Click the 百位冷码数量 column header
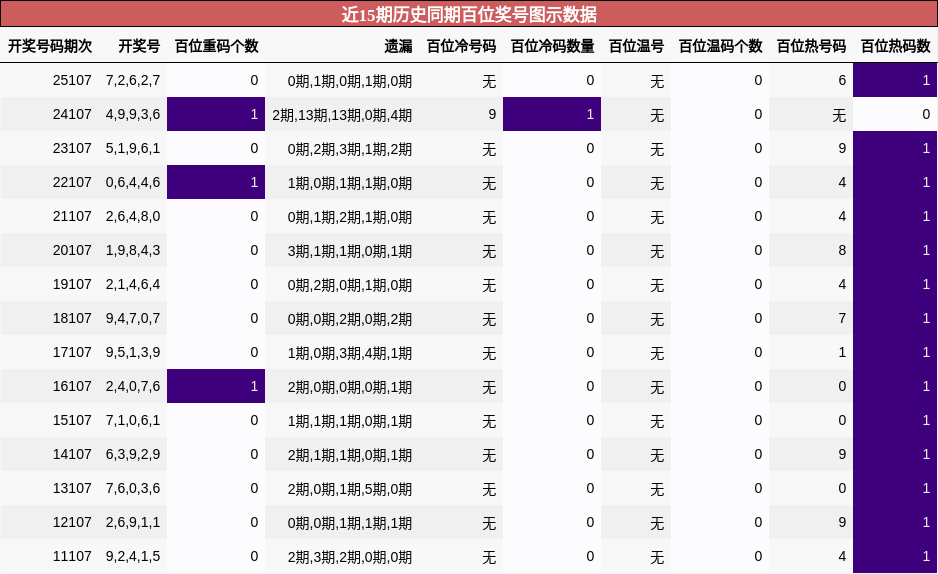The image size is (938, 574). click(x=552, y=46)
